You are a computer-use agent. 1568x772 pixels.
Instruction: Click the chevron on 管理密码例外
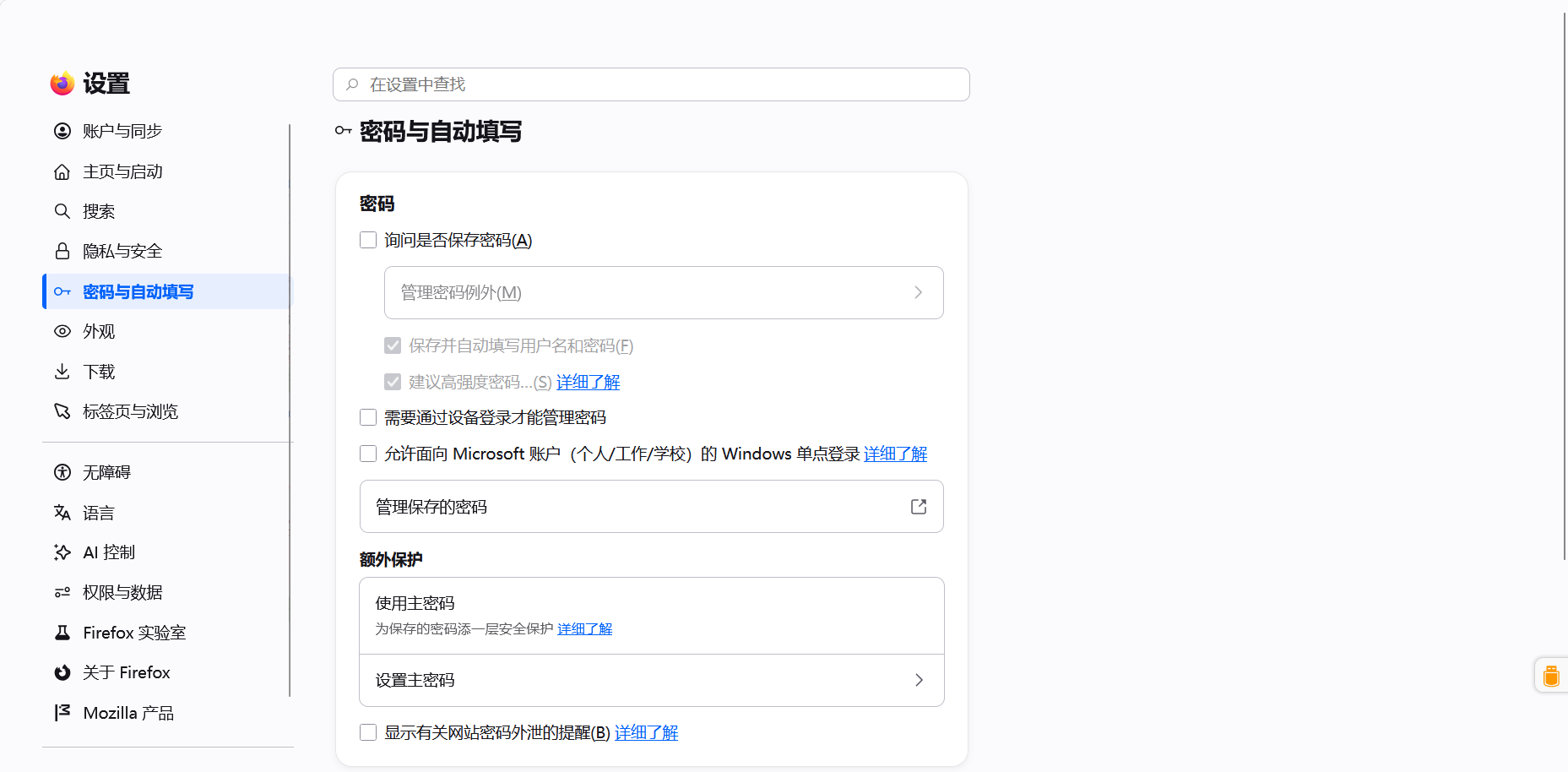click(x=919, y=292)
